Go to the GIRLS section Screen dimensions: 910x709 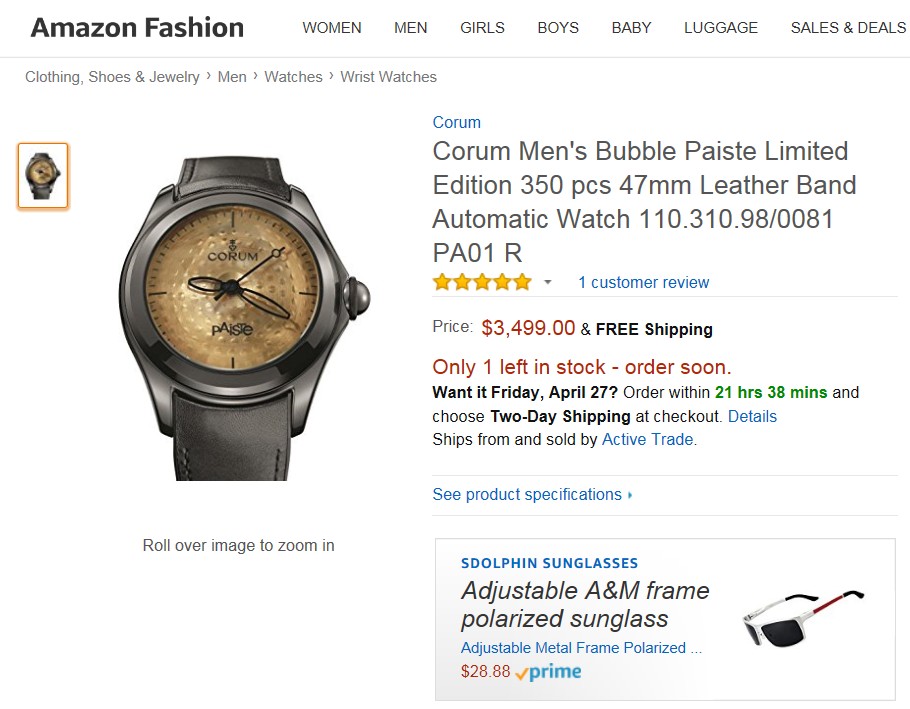(482, 27)
